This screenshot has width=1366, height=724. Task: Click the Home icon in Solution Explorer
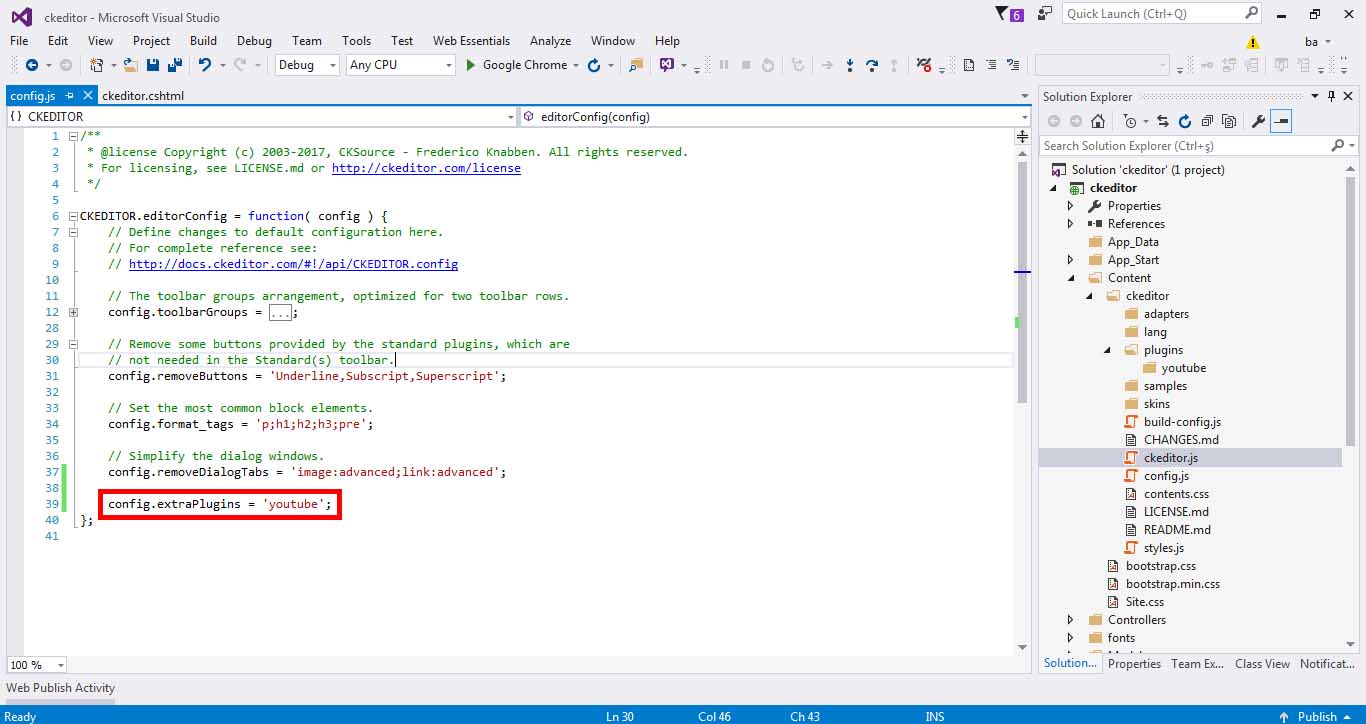(1098, 121)
